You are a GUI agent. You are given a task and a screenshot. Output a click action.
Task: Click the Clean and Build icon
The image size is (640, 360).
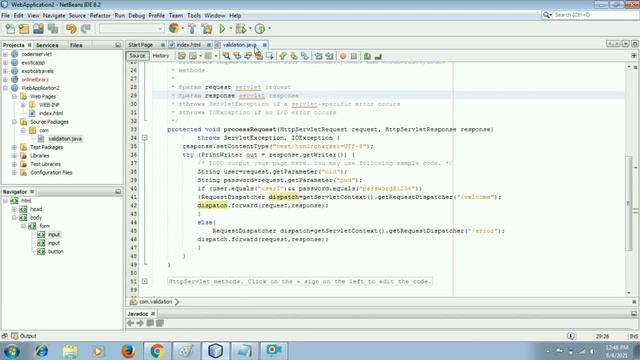click(x=207, y=29)
